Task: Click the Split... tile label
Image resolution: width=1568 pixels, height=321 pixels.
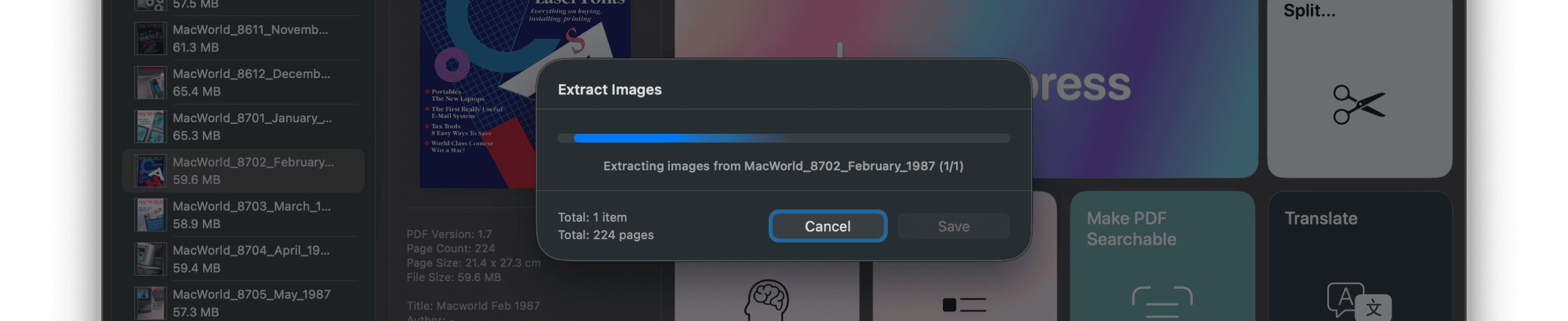Action: coord(1309,11)
